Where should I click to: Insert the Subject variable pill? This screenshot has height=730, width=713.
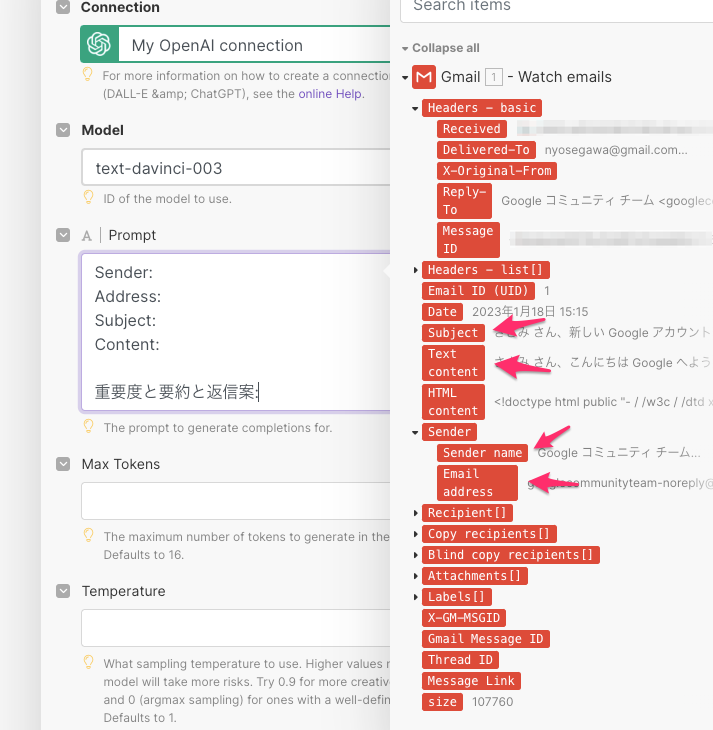453,333
